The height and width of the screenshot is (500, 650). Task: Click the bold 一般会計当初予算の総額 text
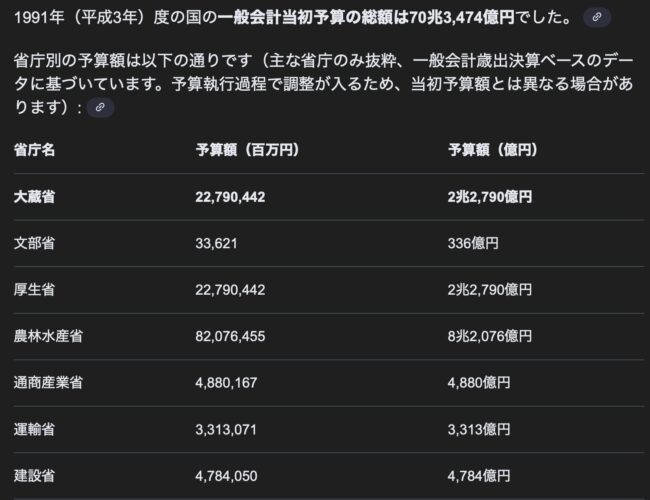[x=316, y=17]
